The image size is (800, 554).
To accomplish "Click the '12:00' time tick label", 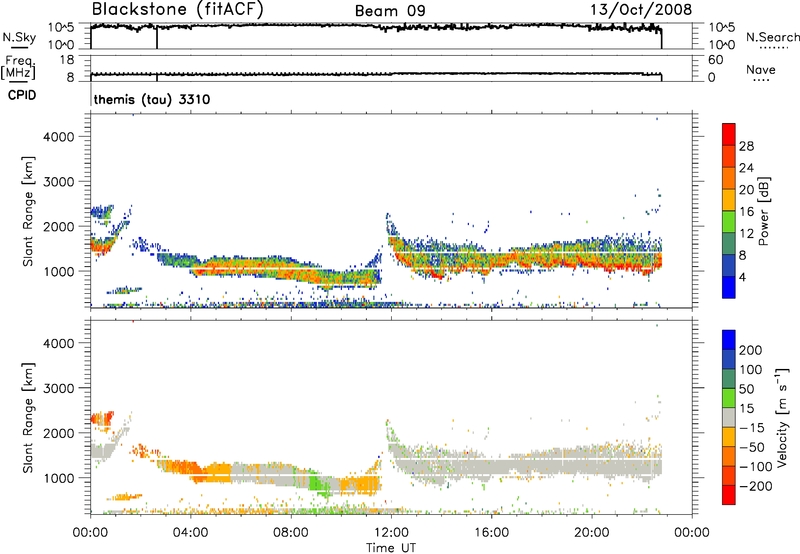I will pyautogui.click(x=391, y=533).
